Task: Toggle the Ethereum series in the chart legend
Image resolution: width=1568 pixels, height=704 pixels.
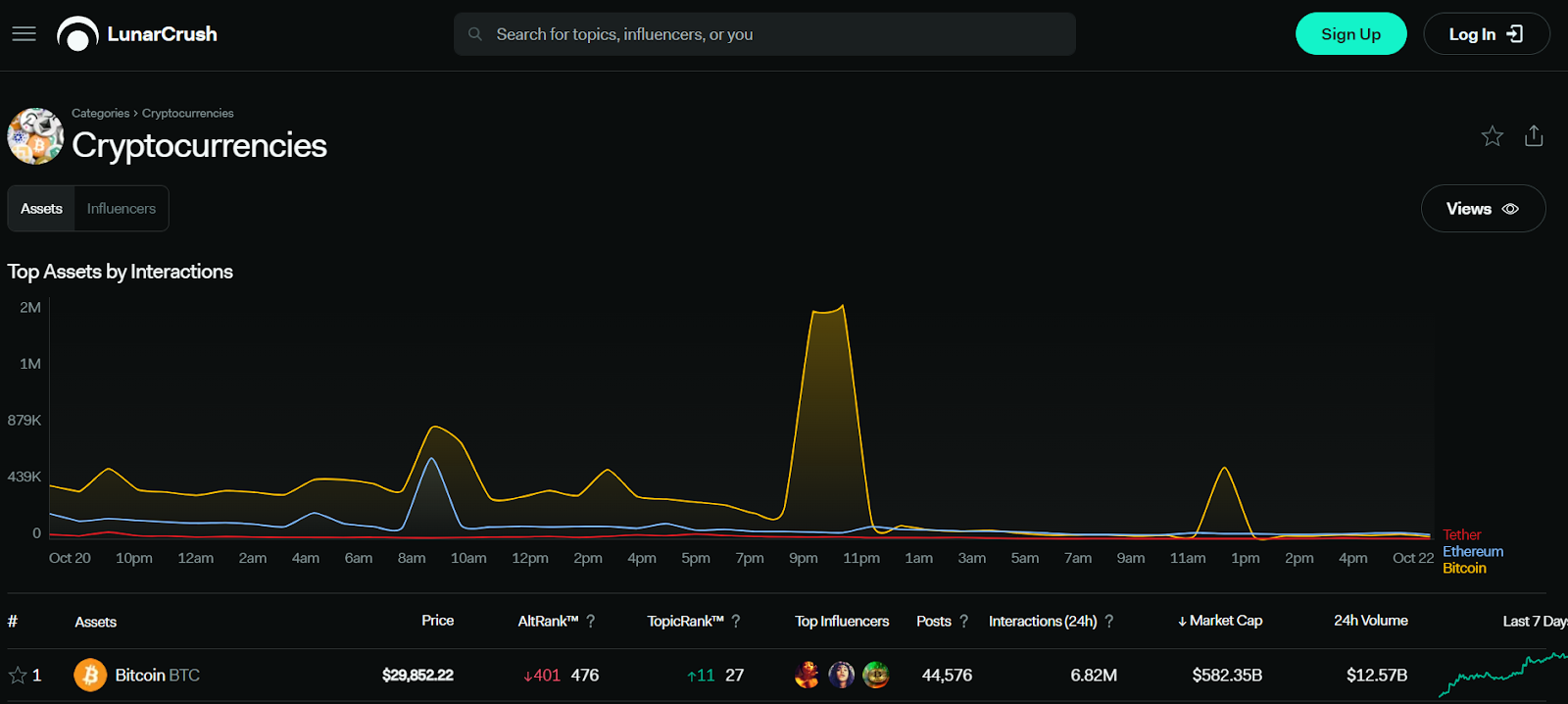Action: coord(1472,552)
